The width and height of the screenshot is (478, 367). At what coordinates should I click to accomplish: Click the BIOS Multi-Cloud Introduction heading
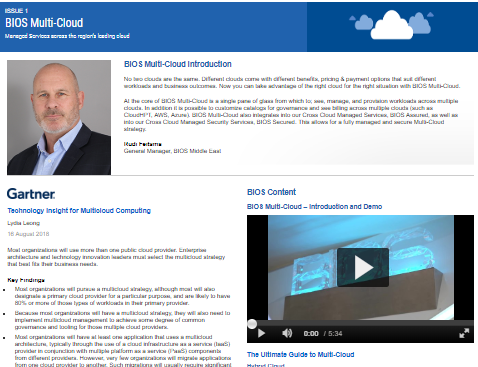[178, 64]
